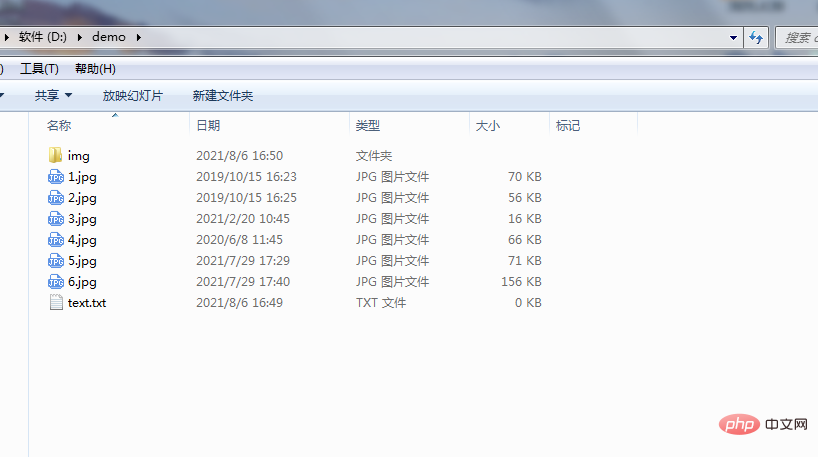Click the date 2021/8/6 16:50
Viewport: 818px width, 457px height.
[239, 155]
